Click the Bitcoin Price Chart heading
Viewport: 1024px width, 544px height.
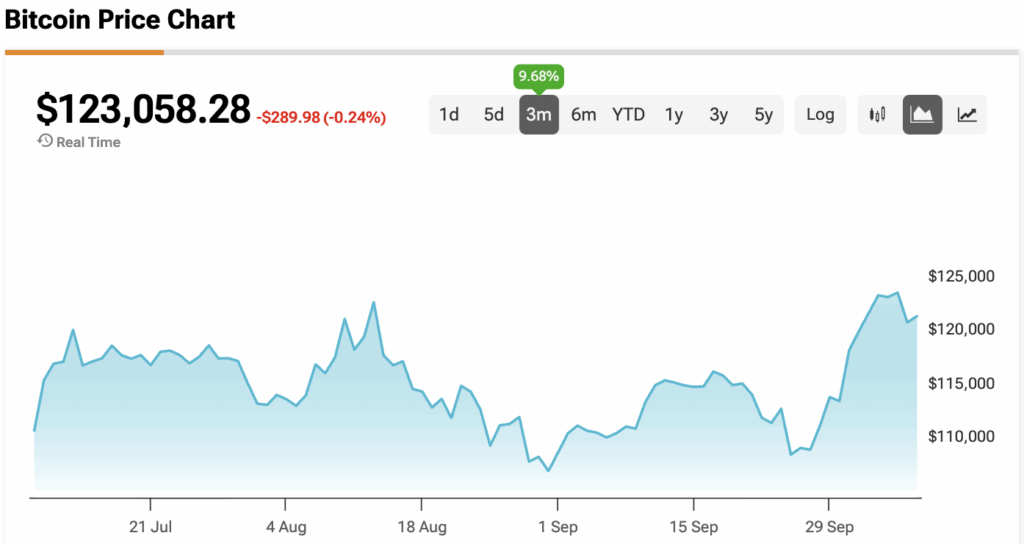click(120, 20)
